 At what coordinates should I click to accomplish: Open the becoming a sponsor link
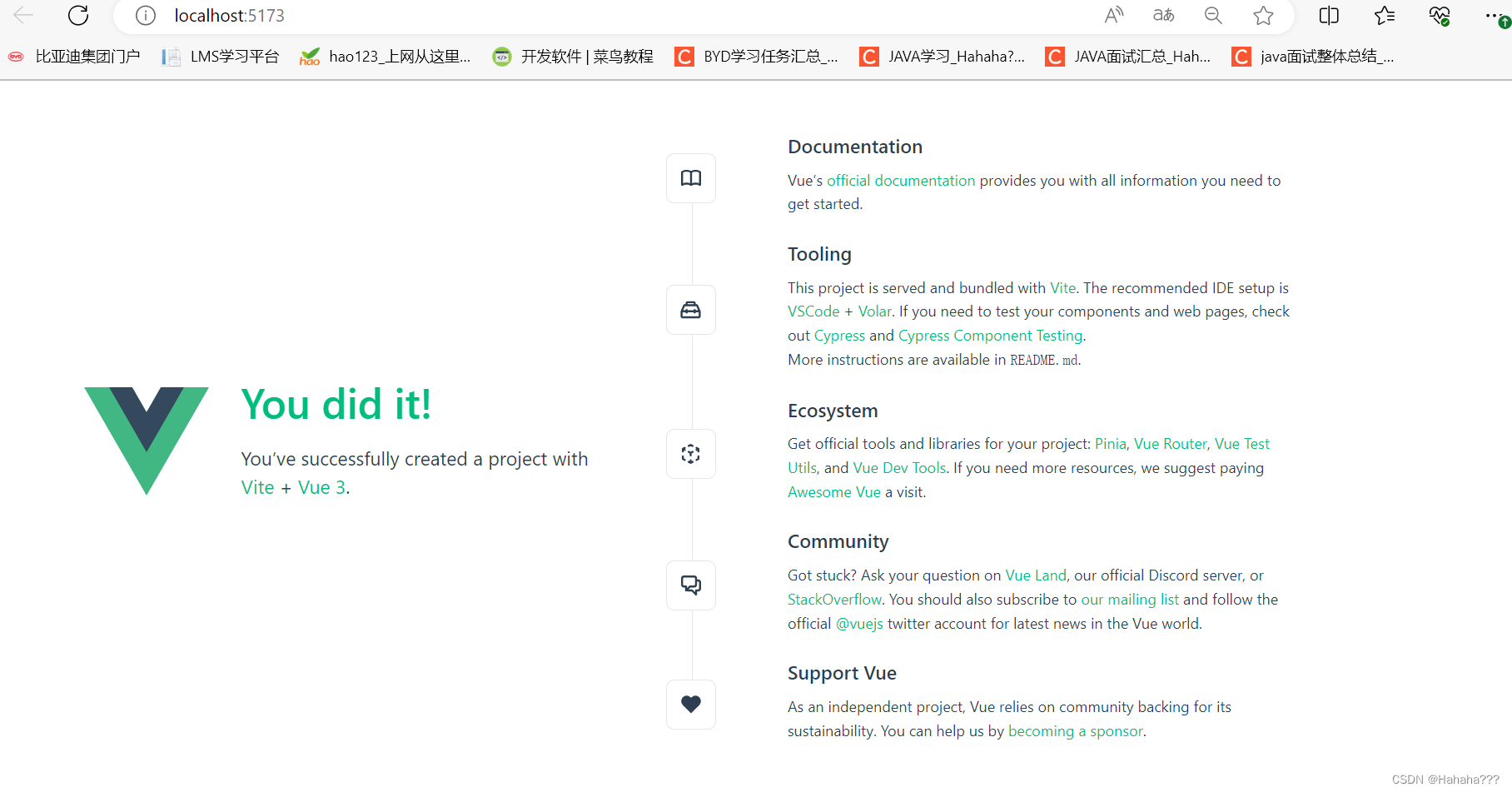click(x=1075, y=731)
